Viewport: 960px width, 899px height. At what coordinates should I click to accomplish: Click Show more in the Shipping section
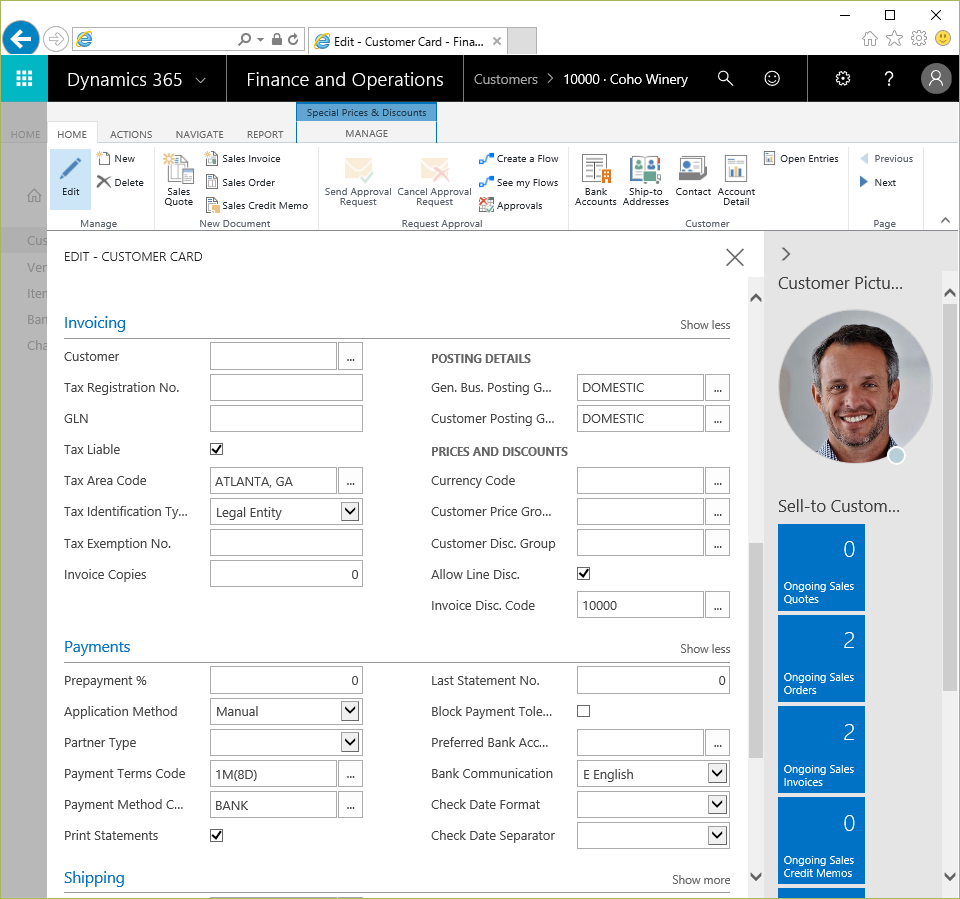(701, 879)
